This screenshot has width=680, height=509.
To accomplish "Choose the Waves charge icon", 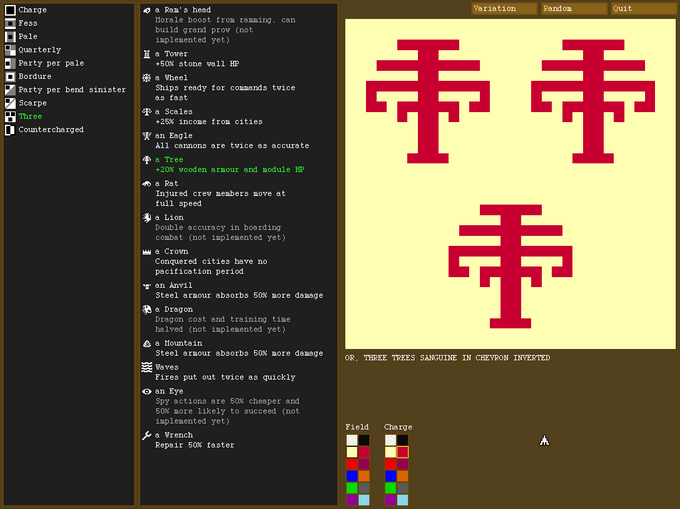I will (147, 367).
